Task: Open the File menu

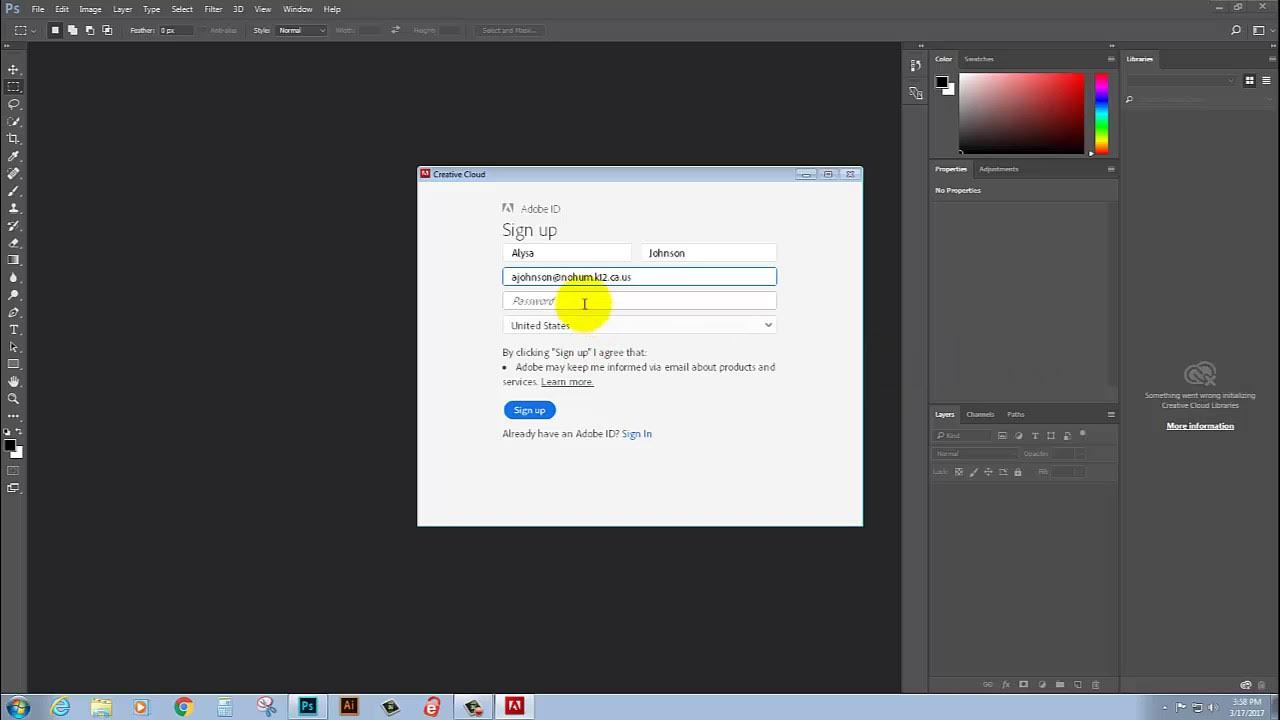Action: coord(38,9)
